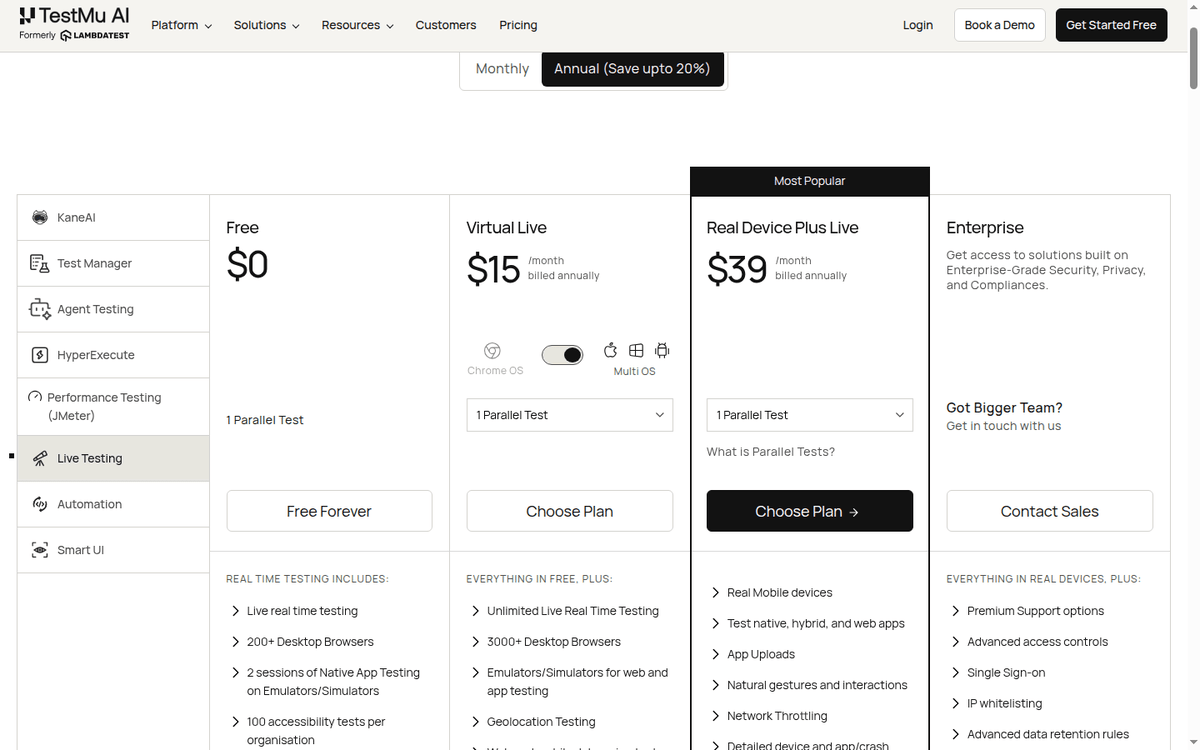The height and width of the screenshot is (750, 1200).
Task: Select Annual (Save upto 20%) billing
Action: click(632, 69)
